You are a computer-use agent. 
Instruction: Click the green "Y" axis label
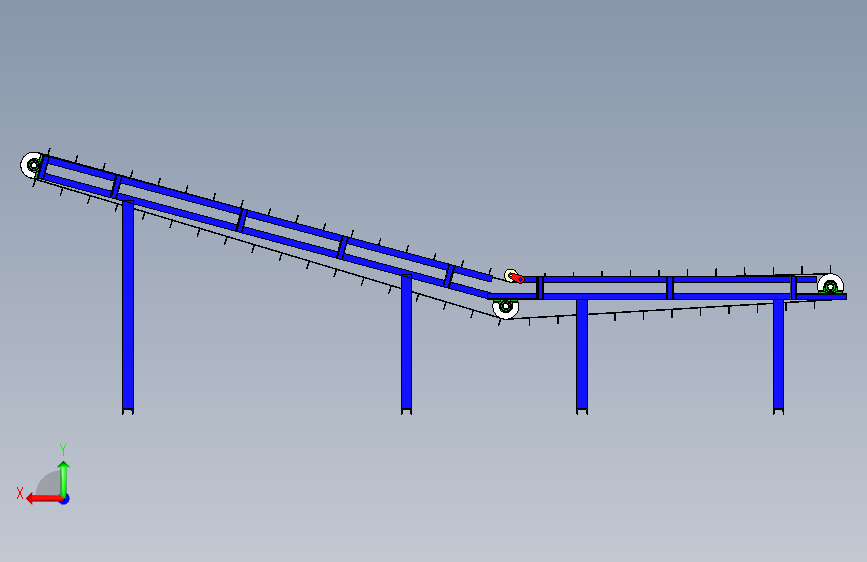(x=63, y=450)
